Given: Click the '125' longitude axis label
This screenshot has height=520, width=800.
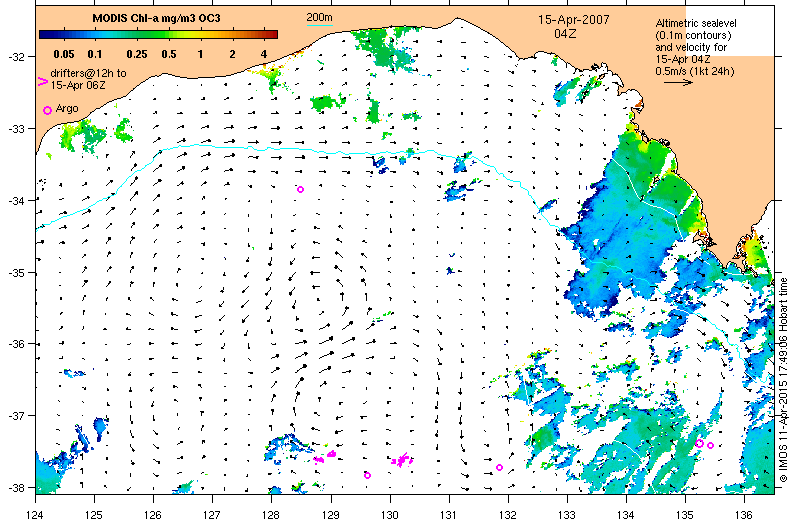Looking at the screenshot, I should point(94,514).
